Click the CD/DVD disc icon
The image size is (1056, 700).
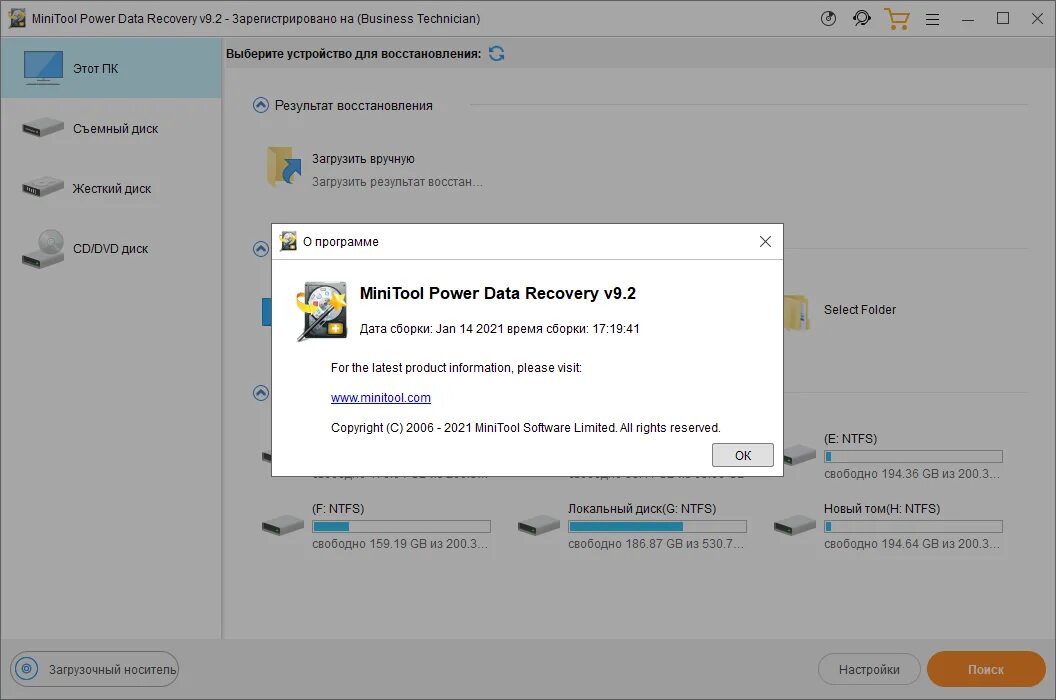pos(42,249)
